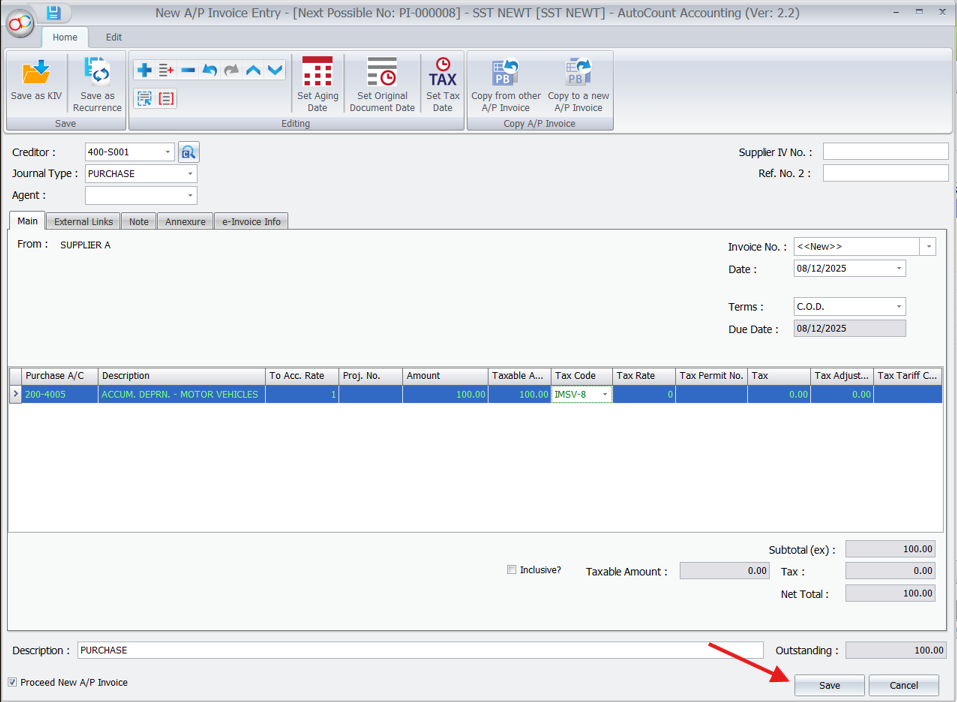This screenshot has width=957, height=702.
Task: Click the Save button
Action: (829, 685)
